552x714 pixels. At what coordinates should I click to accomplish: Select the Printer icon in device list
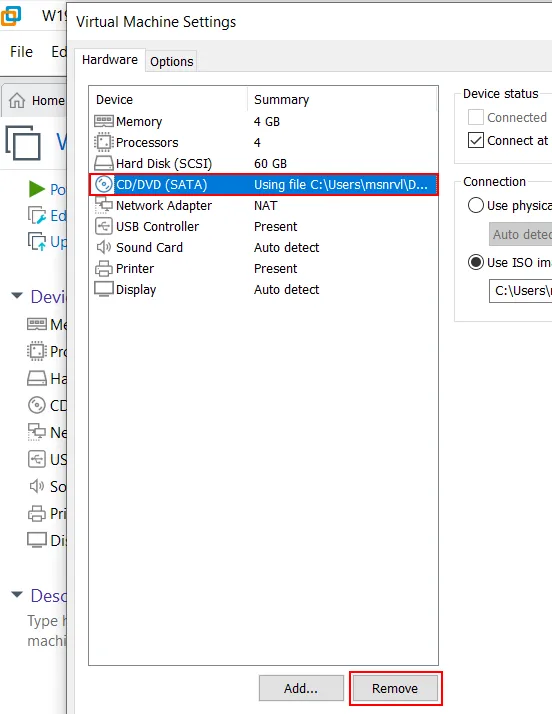(104, 268)
